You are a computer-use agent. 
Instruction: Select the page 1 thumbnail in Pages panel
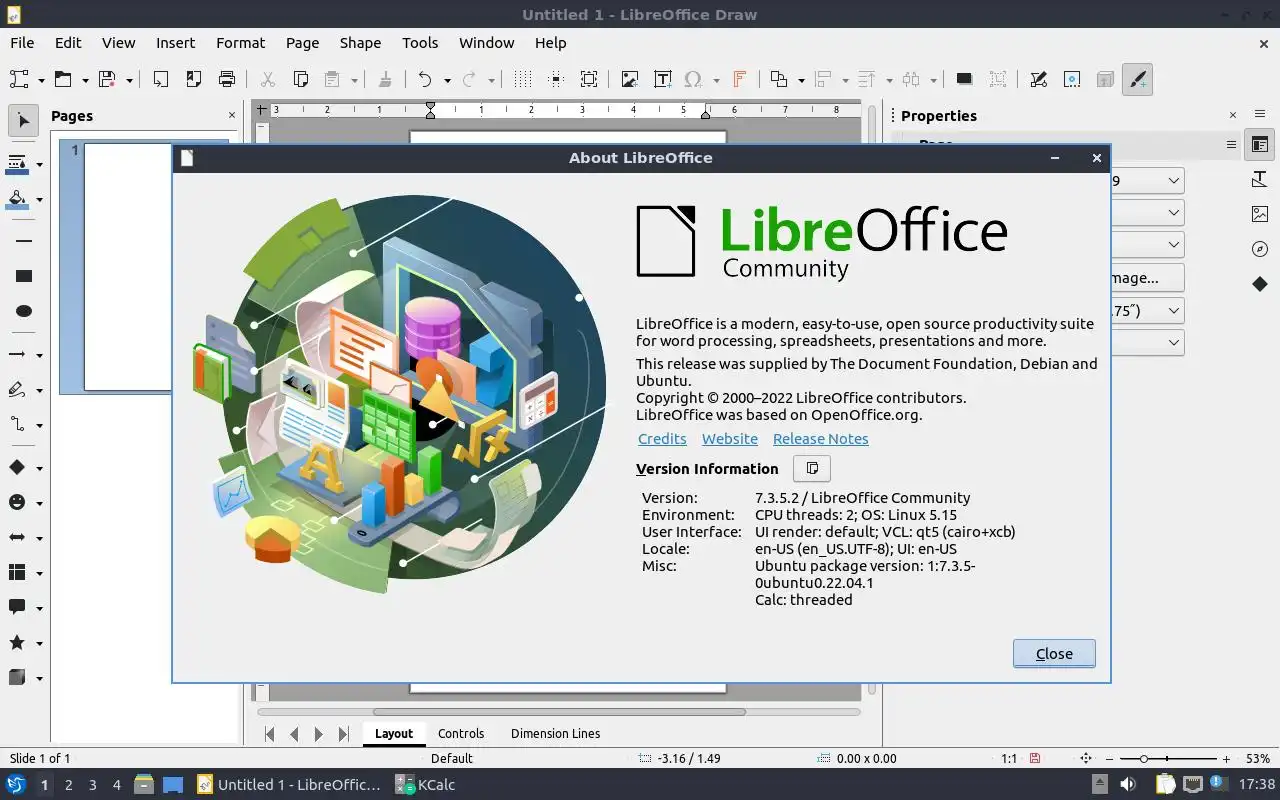[128, 267]
